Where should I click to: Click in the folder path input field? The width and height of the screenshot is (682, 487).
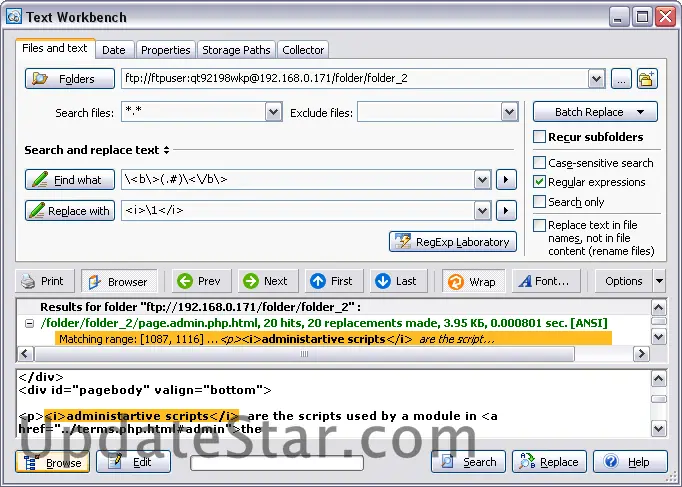click(354, 79)
